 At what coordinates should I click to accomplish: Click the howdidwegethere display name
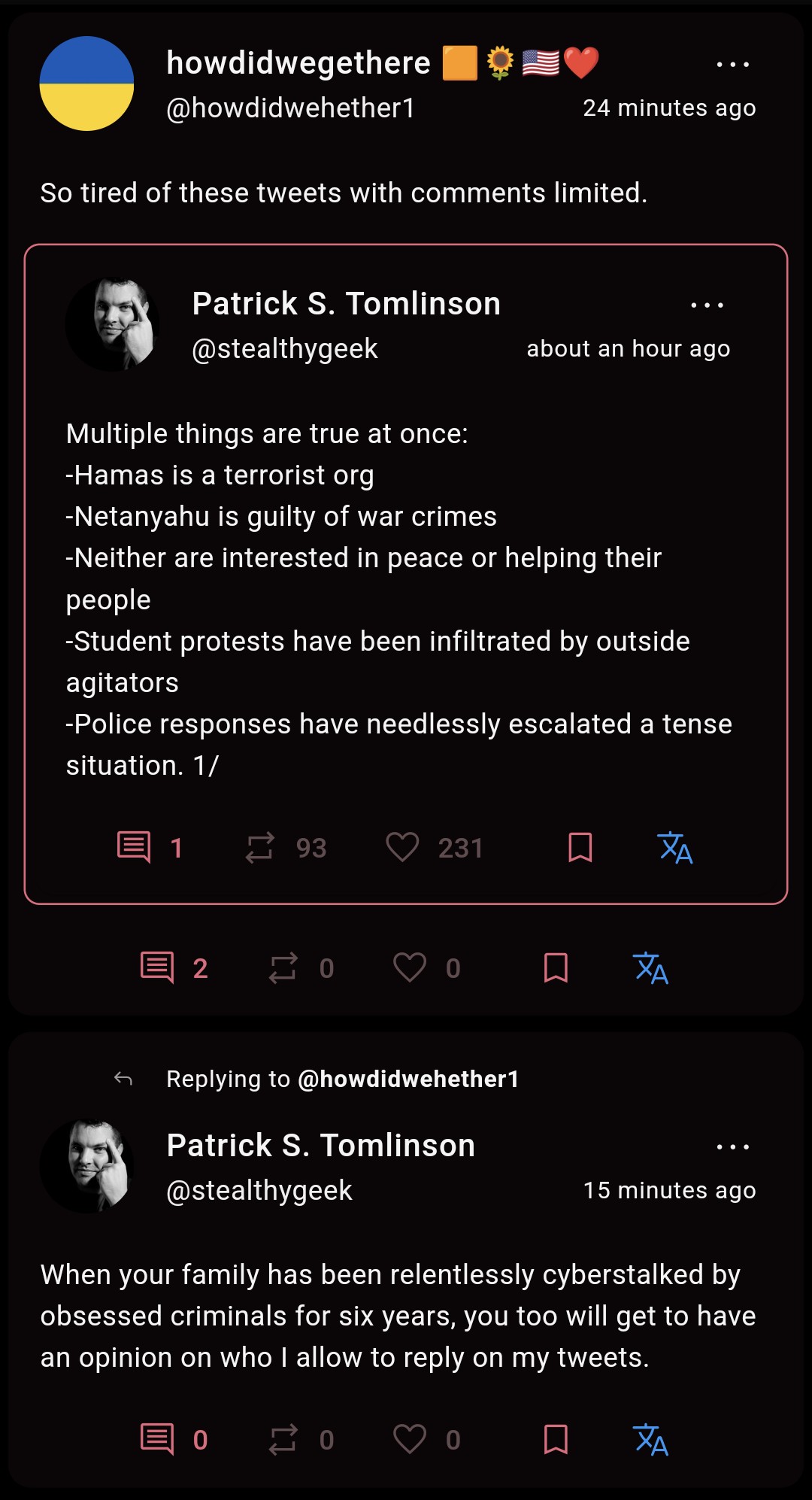click(x=298, y=63)
